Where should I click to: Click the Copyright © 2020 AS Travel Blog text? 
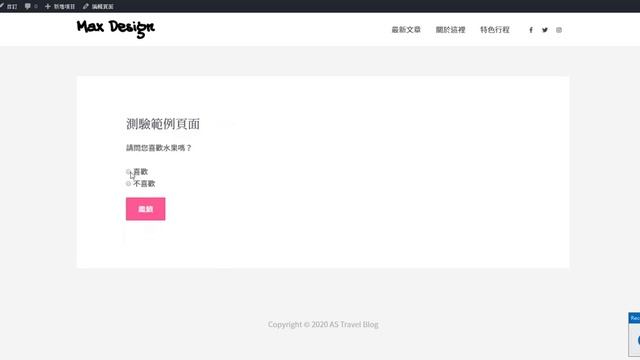tap(323, 324)
